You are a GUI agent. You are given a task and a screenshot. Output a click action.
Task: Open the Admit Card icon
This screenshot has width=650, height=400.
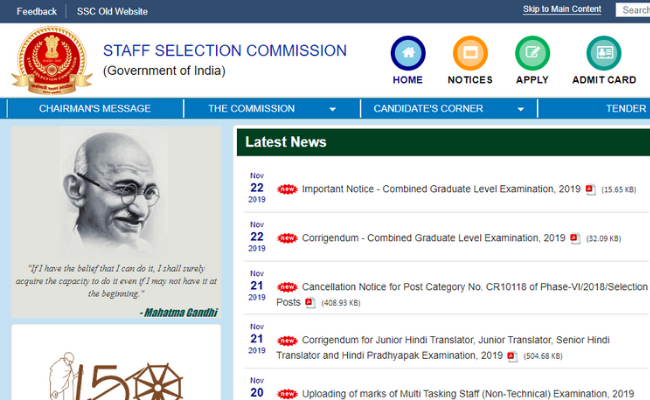[603, 53]
